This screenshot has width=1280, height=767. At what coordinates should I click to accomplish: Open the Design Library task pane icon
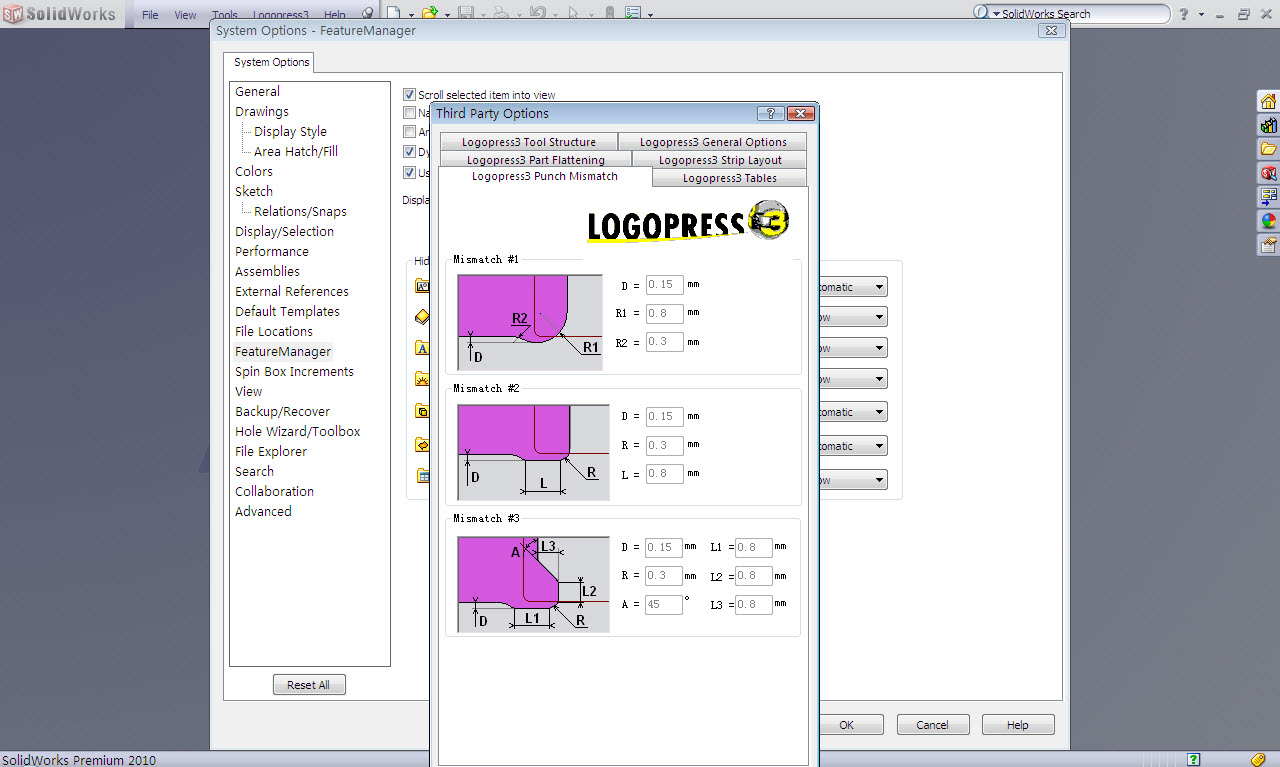[1269, 125]
